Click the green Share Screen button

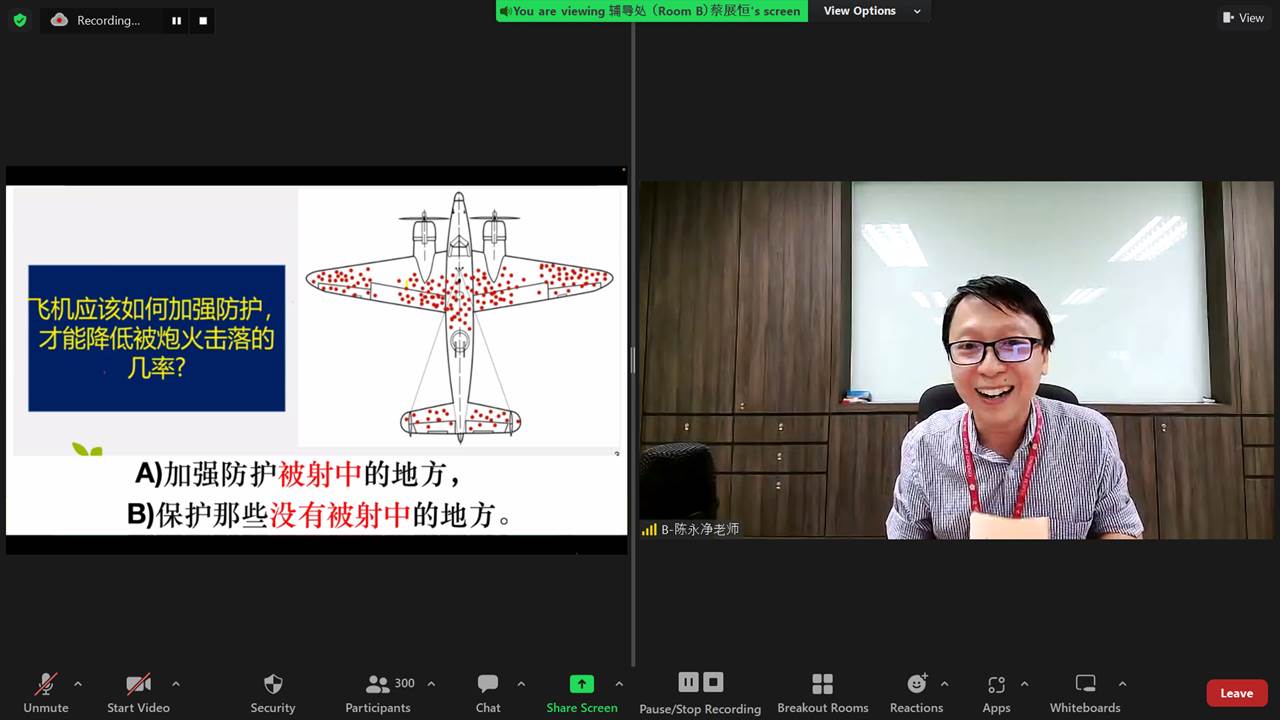pyautogui.click(x=582, y=692)
